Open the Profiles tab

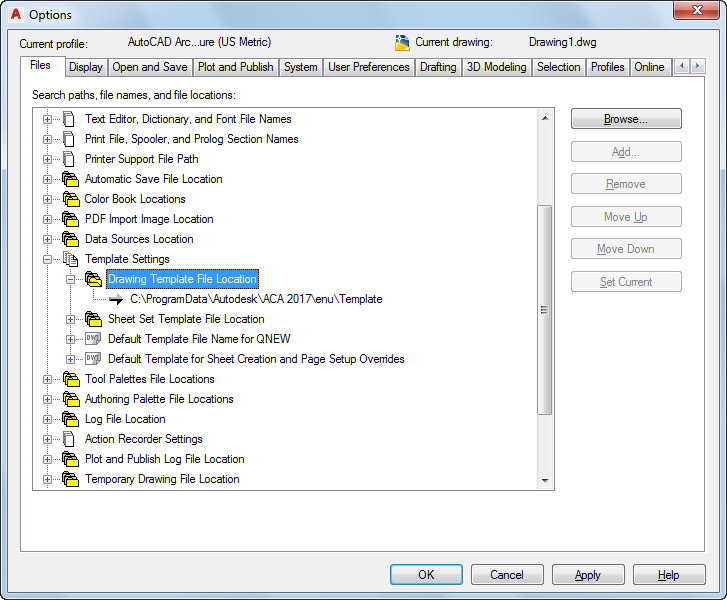tap(607, 67)
